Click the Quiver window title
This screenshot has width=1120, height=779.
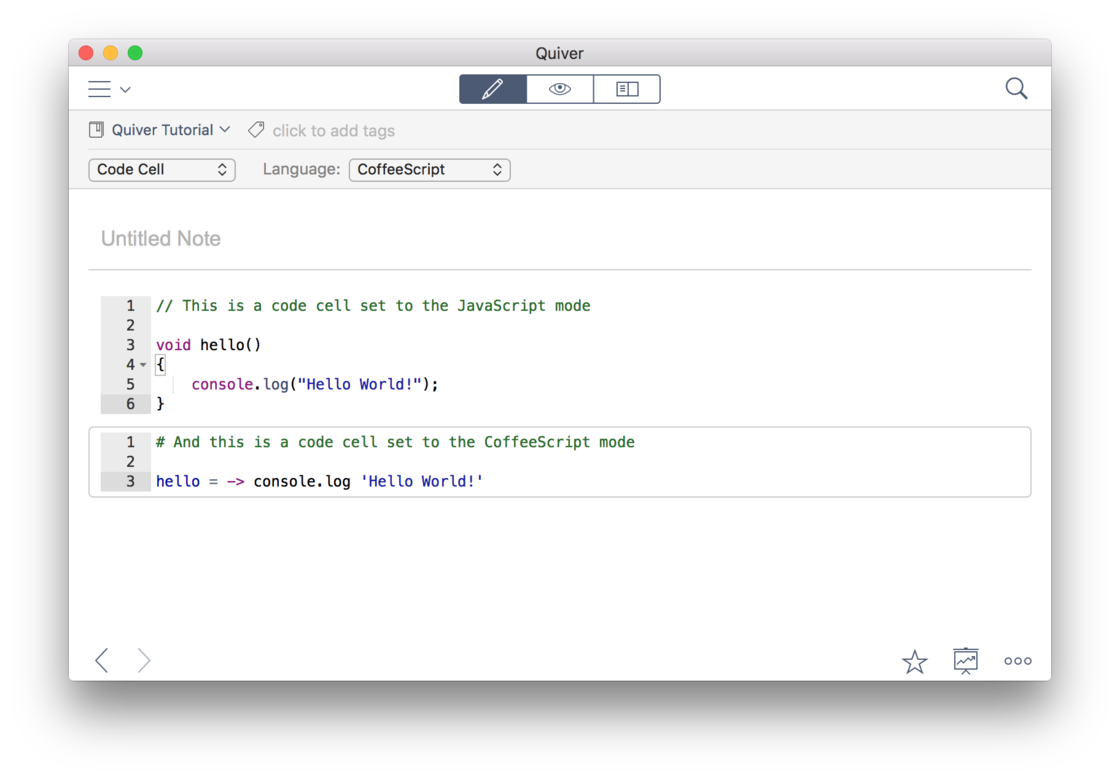pyautogui.click(x=559, y=54)
